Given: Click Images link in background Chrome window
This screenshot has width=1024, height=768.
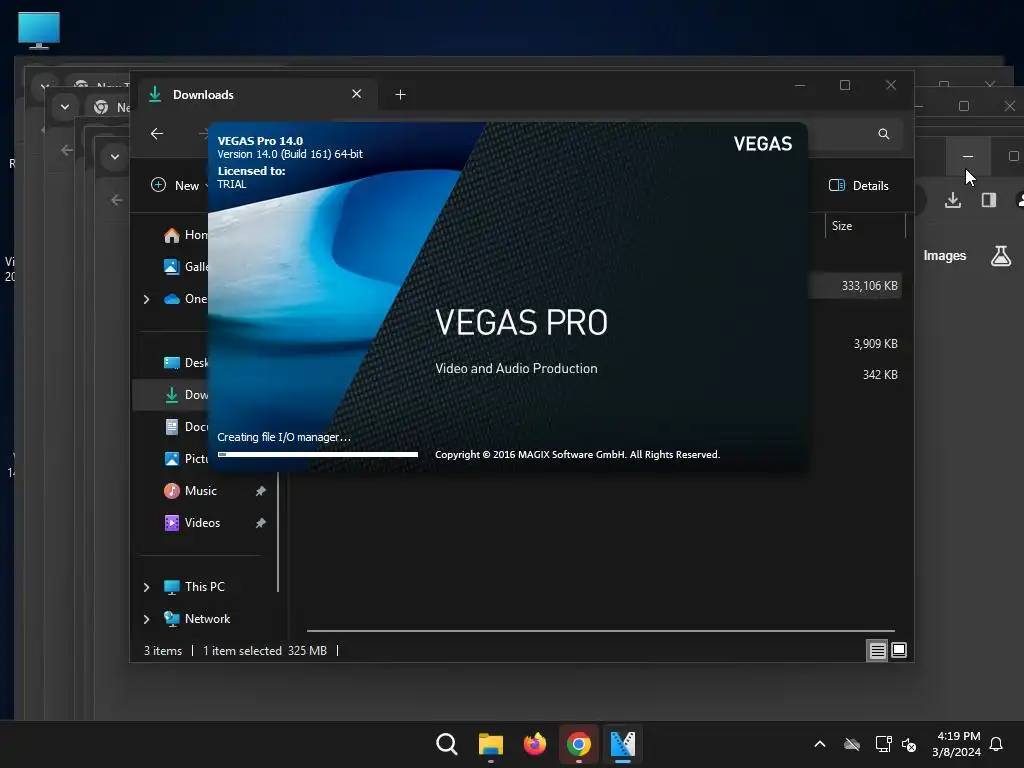Looking at the screenshot, I should (945, 255).
